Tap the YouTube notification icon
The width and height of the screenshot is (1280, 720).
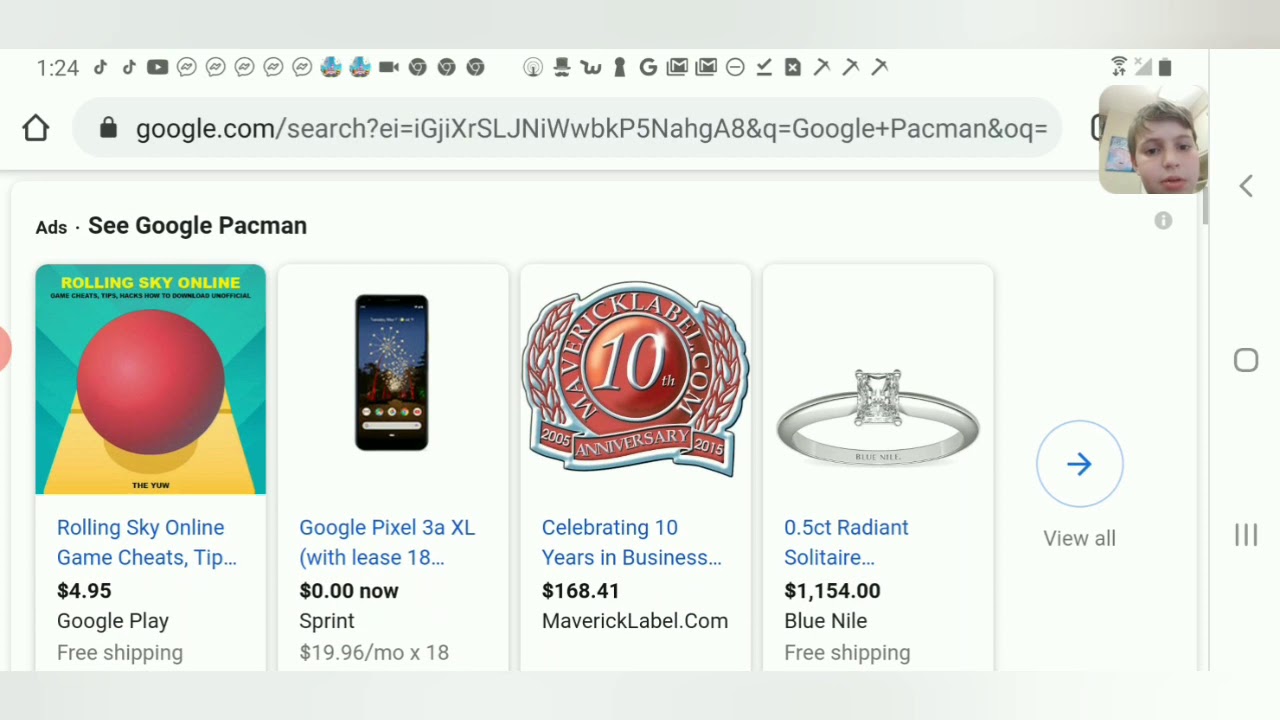[x=157, y=67]
